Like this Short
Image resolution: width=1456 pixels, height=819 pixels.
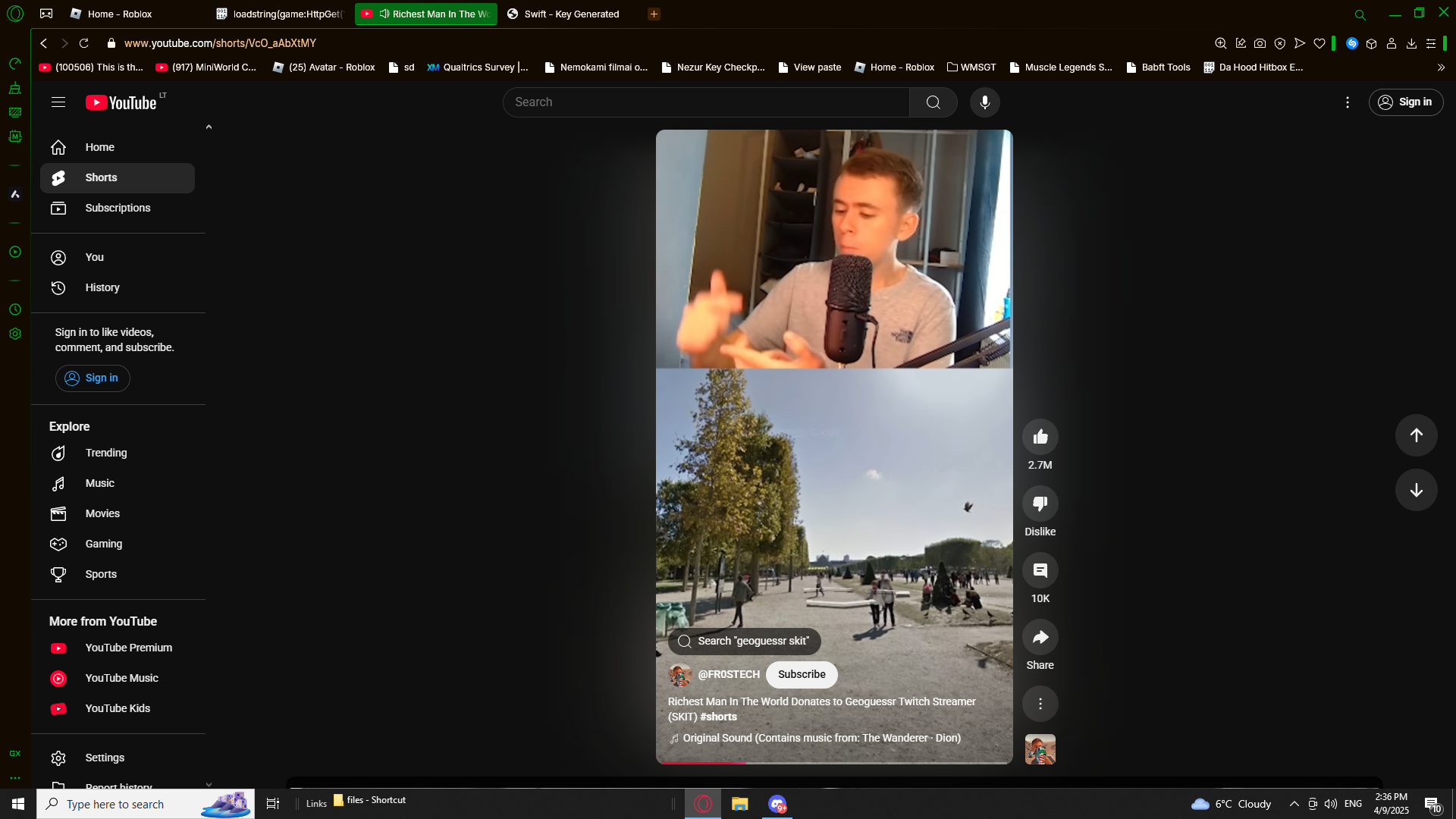[1040, 437]
